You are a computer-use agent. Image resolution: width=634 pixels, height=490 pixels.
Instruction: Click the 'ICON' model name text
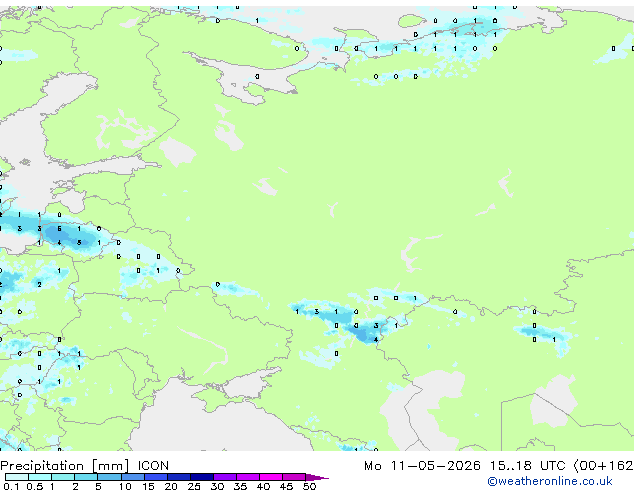(153, 466)
